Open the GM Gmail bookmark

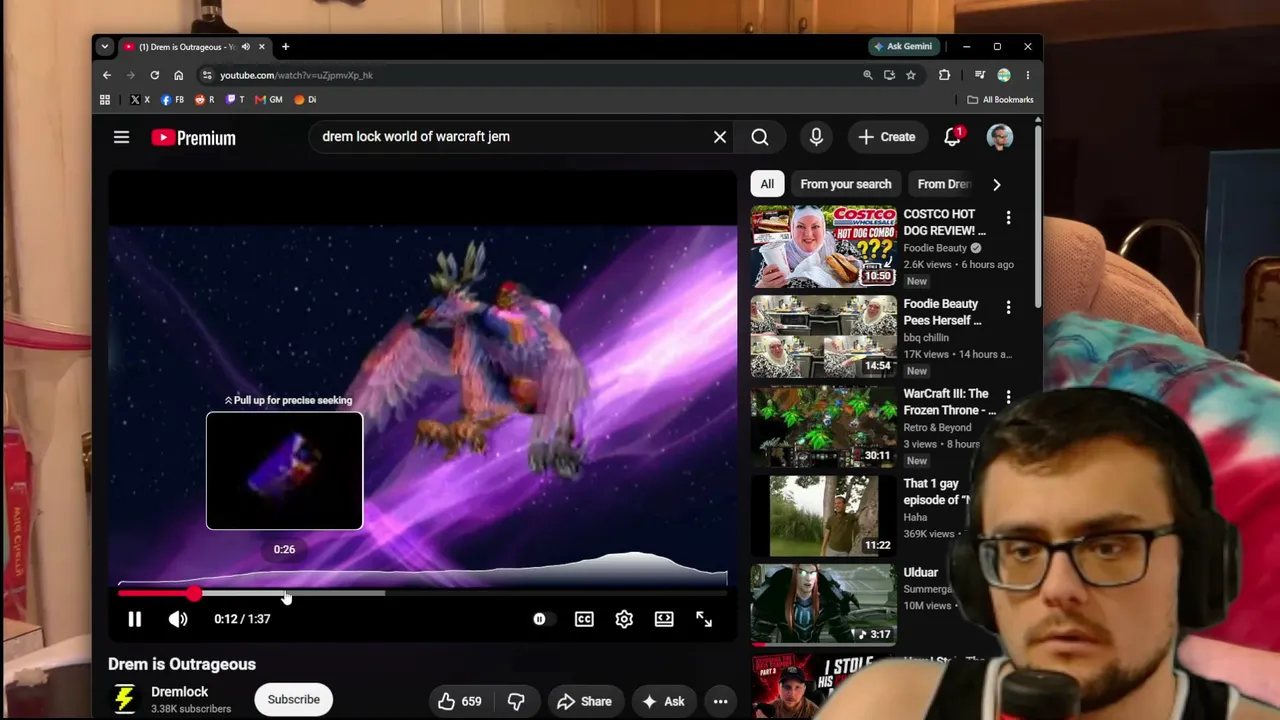pyautogui.click(x=269, y=100)
